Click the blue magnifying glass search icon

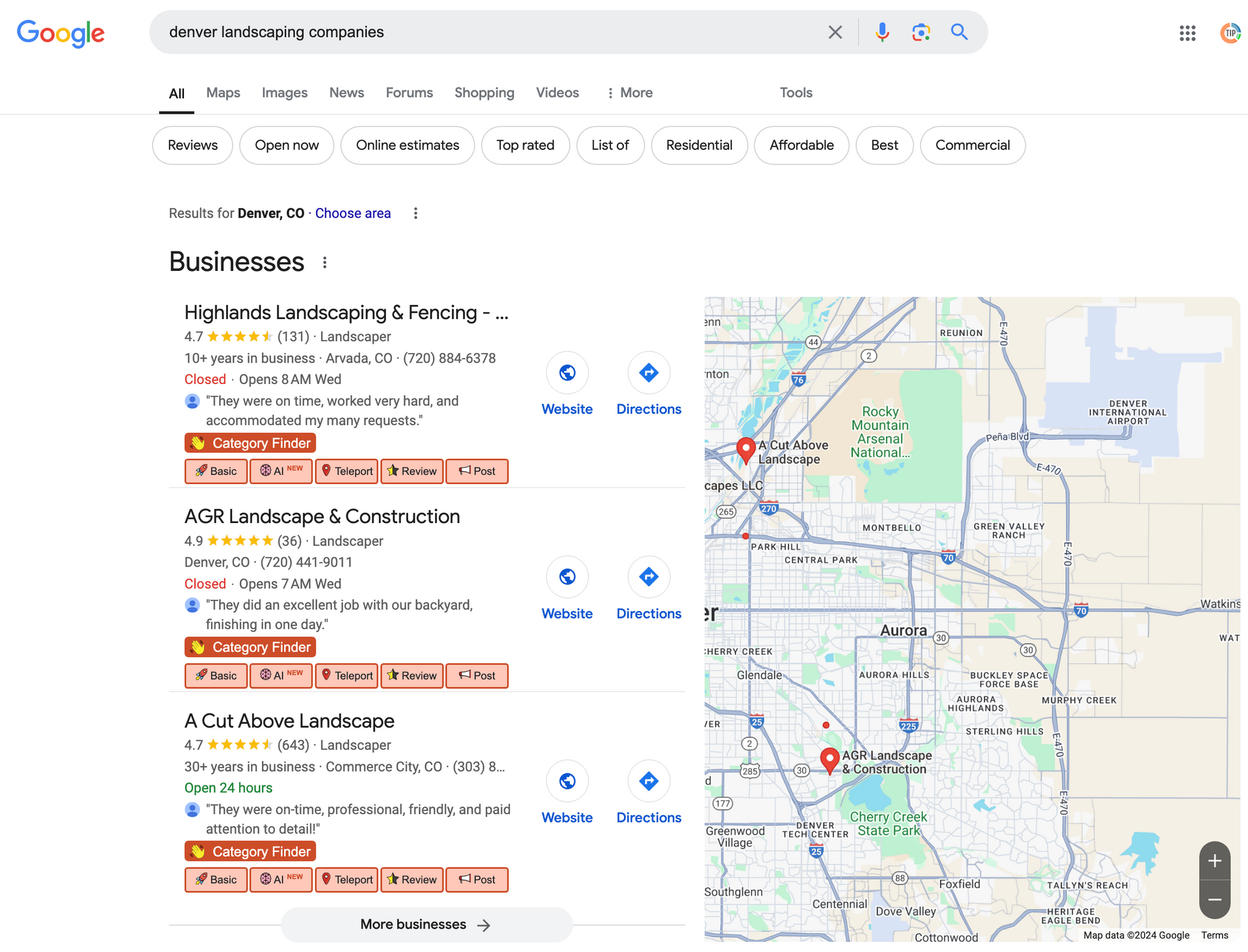[x=959, y=32]
